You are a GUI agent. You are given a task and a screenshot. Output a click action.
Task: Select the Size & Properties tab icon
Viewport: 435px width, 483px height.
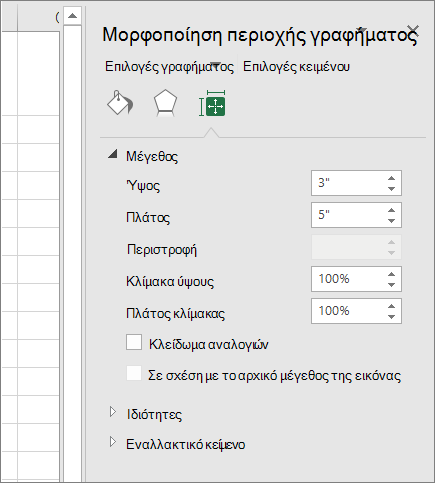[x=212, y=103]
